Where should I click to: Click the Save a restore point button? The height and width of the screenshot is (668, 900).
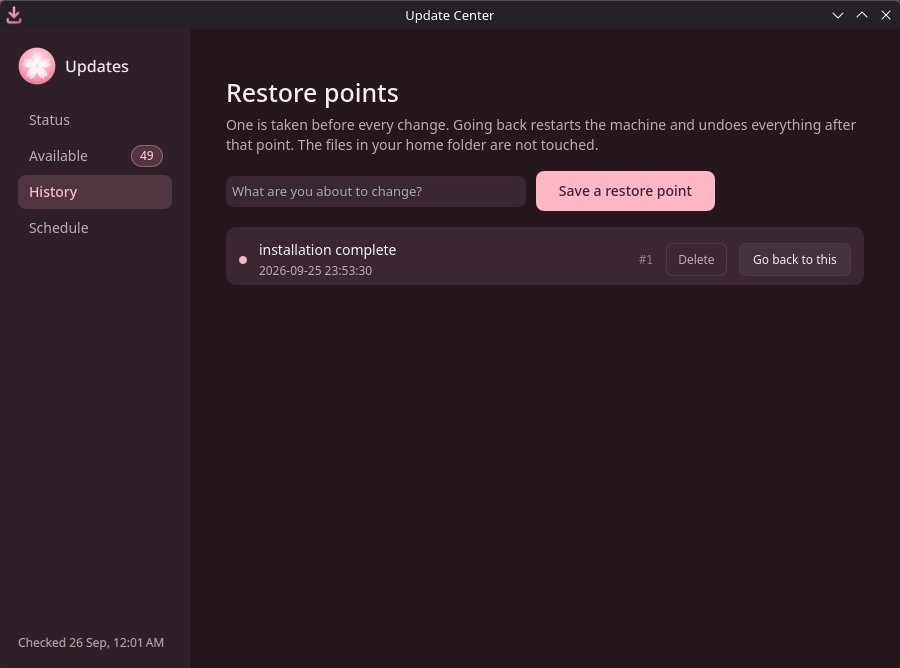[625, 191]
